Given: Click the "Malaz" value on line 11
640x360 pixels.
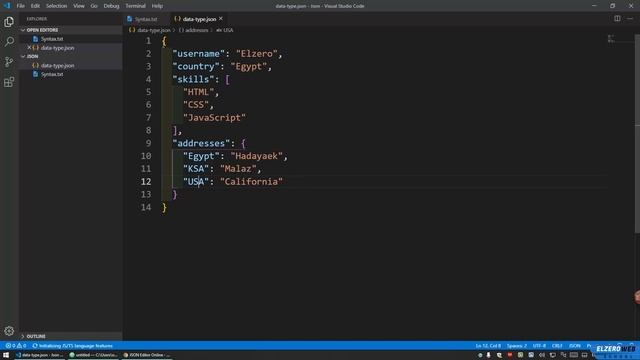Looking at the screenshot, I should pos(238,169).
